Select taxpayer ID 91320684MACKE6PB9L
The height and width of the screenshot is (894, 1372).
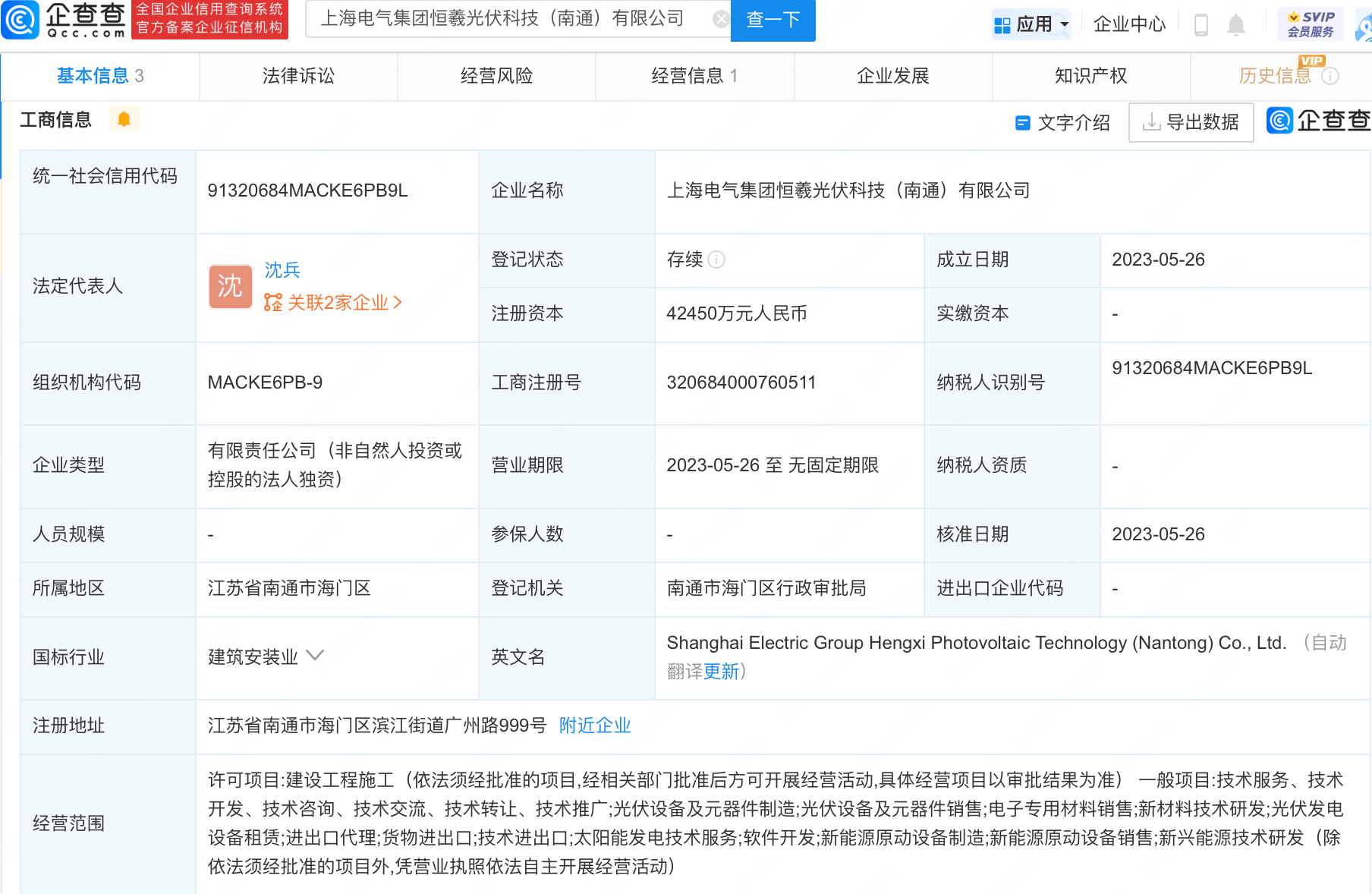coord(1212,368)
